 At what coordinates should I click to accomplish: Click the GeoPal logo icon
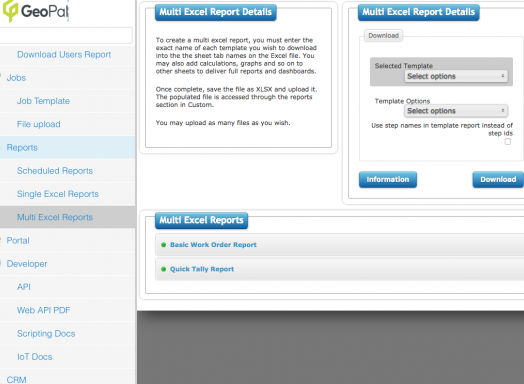pyautogui.click(x=10, y=11)
